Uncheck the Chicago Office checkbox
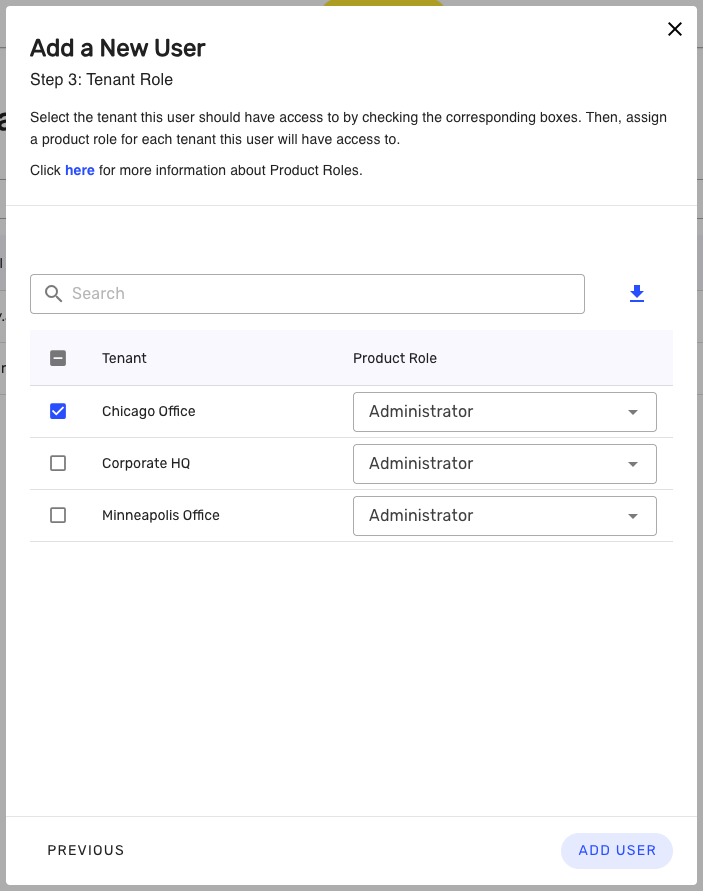This screenshot has width=703, height=891. coord(58,411)
